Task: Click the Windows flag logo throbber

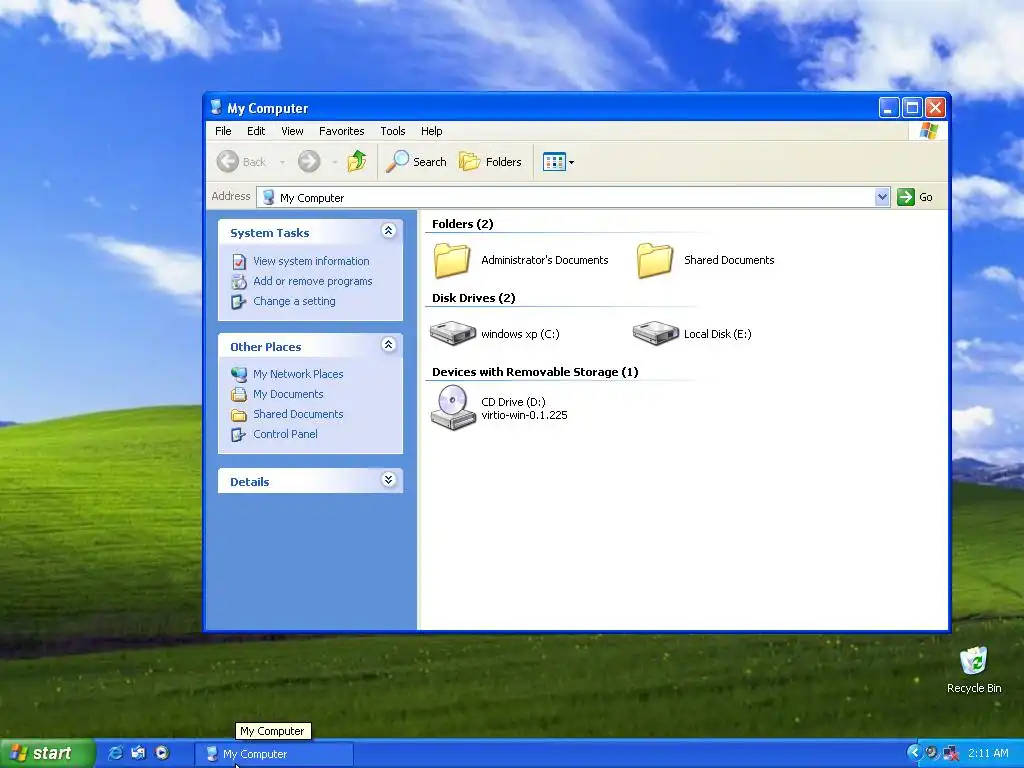Action: (x=928, y=131)
